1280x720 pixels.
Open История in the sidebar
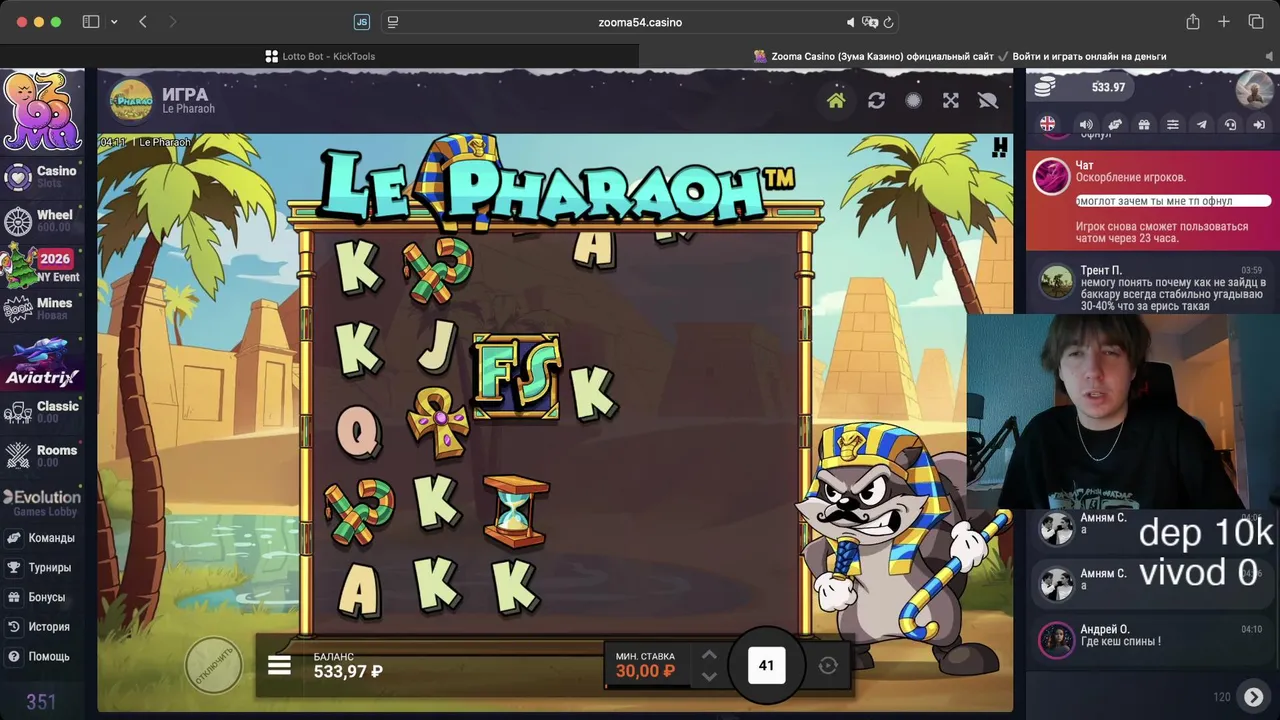[41, 627]
